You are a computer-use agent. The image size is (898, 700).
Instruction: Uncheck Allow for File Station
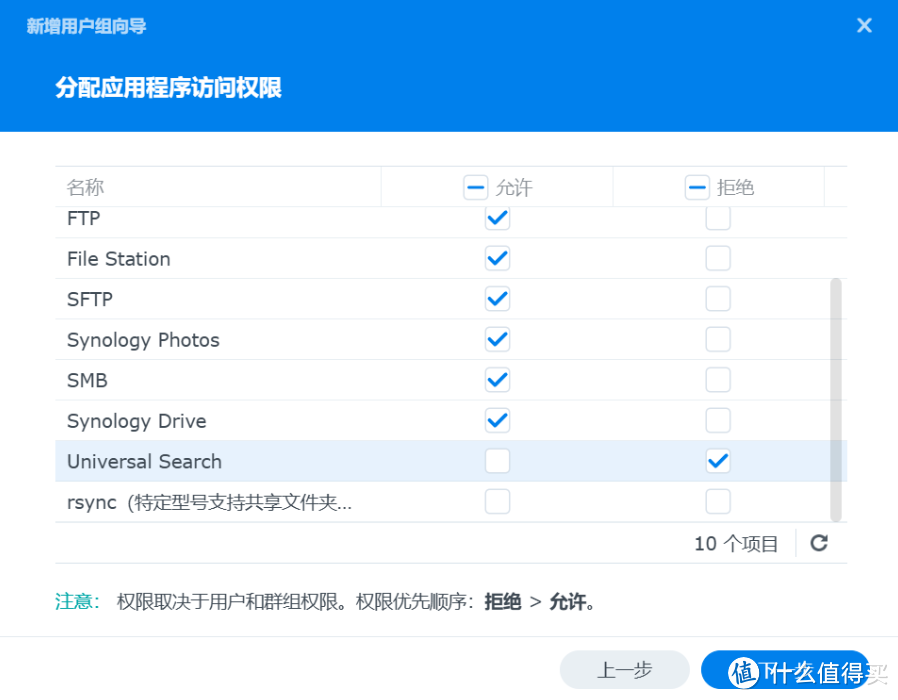(497, 258)
